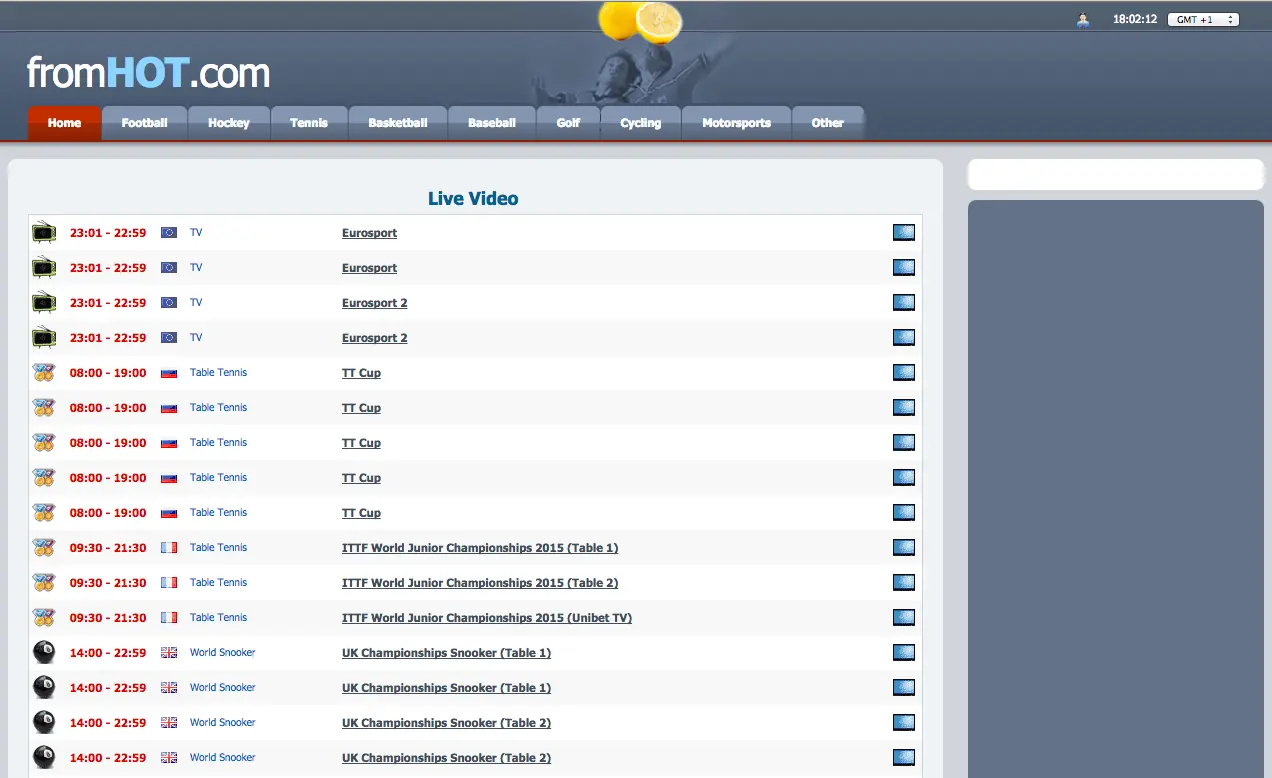Go to the Motorsports tab
This screenshot has height=778, width=1272.
736,123
